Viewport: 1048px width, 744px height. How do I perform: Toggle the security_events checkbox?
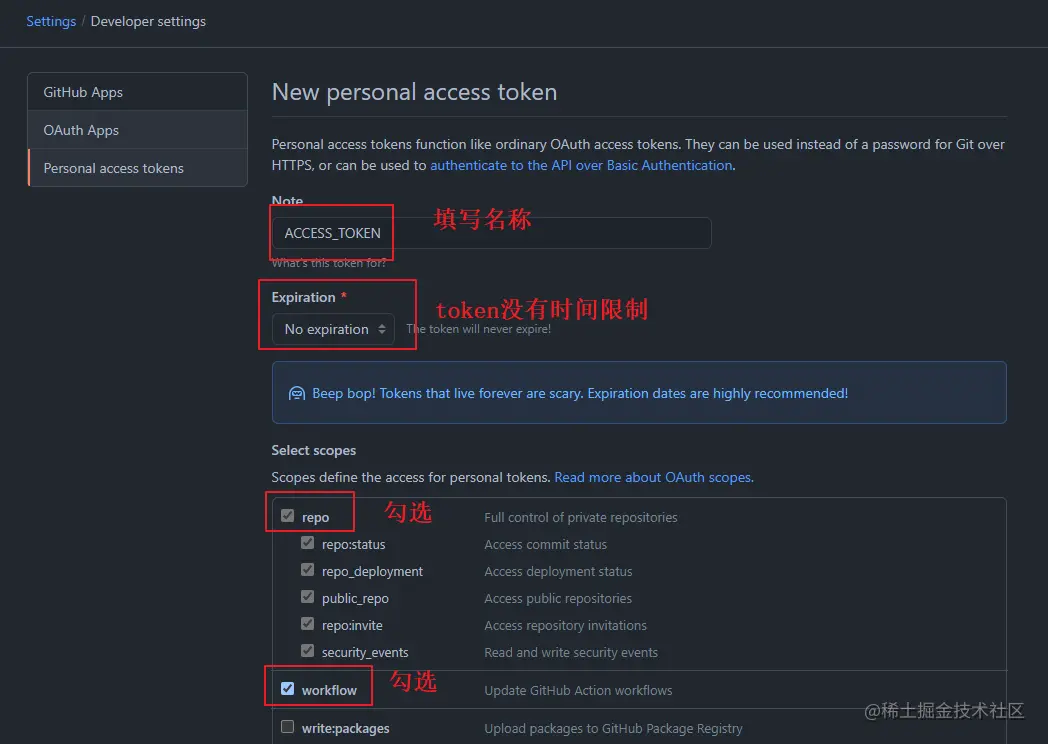[x=307, y=650]
